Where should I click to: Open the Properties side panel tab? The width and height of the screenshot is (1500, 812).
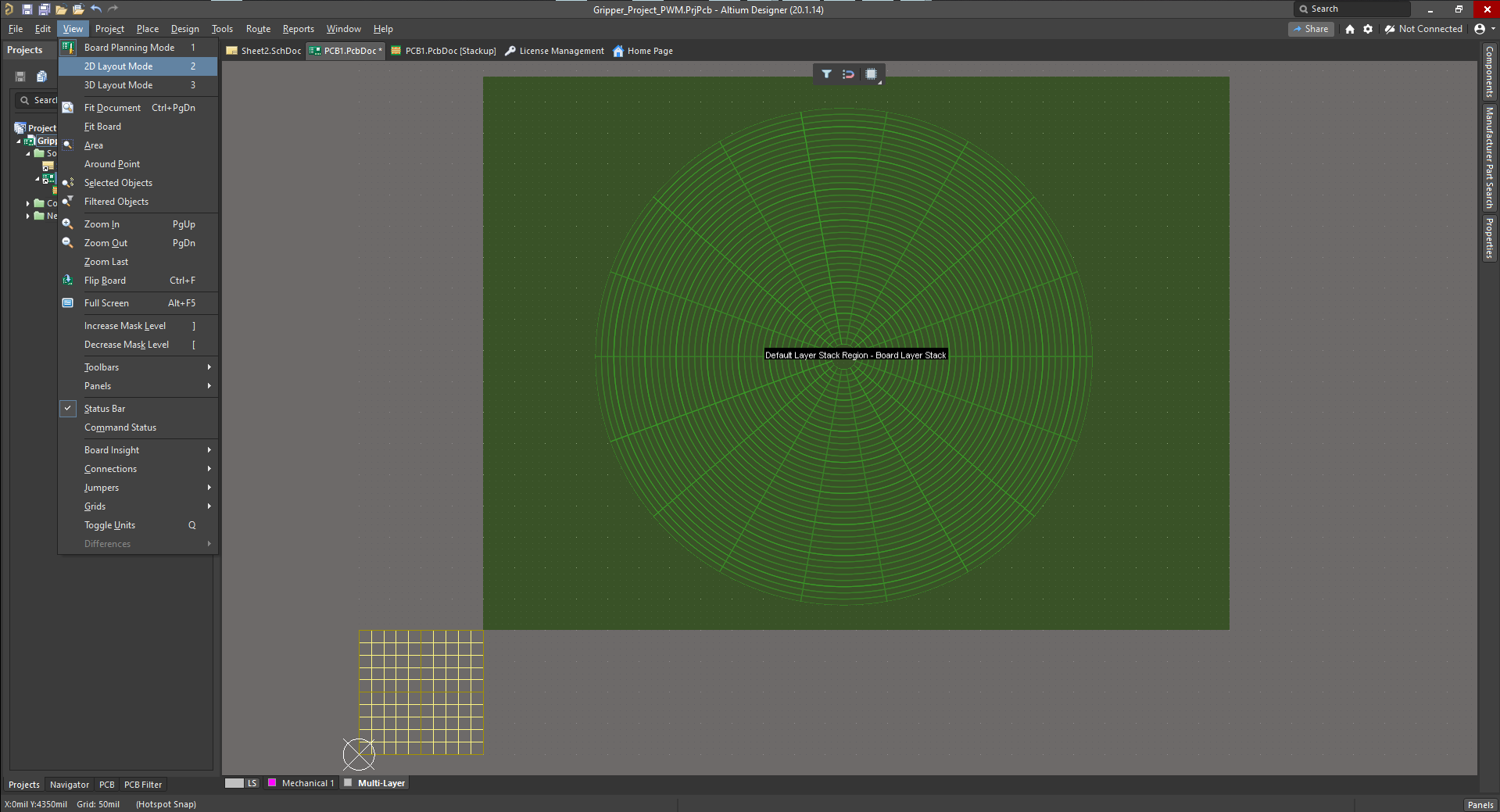[1490, 238]
